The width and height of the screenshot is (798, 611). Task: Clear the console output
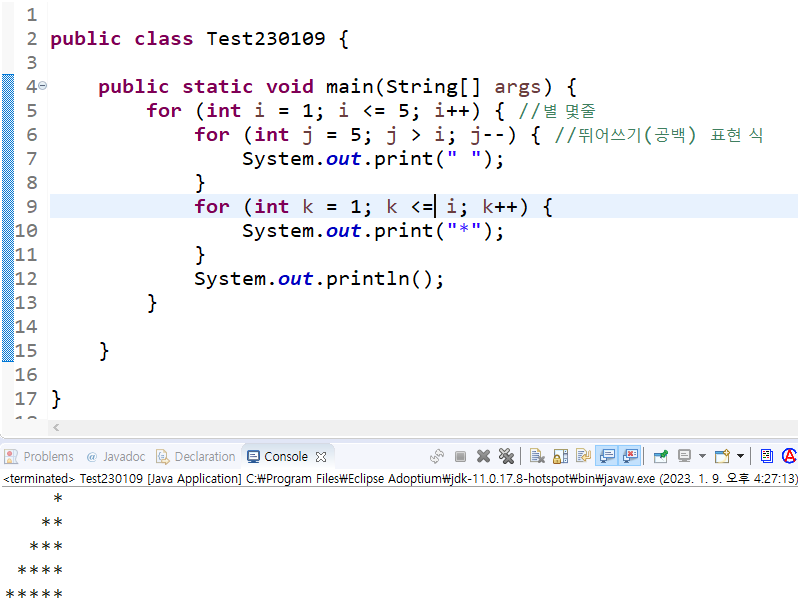point(537,456)
